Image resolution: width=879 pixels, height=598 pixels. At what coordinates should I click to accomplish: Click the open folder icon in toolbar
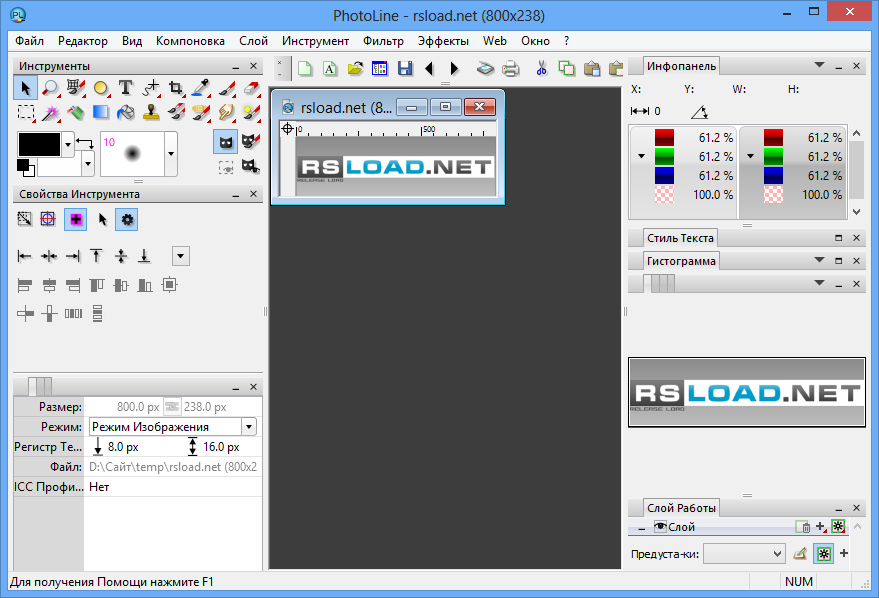tap(355, 68)
